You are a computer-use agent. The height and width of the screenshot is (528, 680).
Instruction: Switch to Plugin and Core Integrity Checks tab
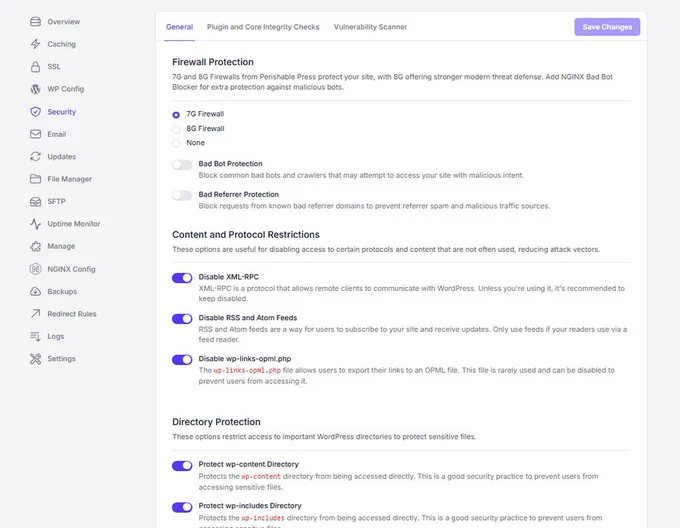point(263,27)
